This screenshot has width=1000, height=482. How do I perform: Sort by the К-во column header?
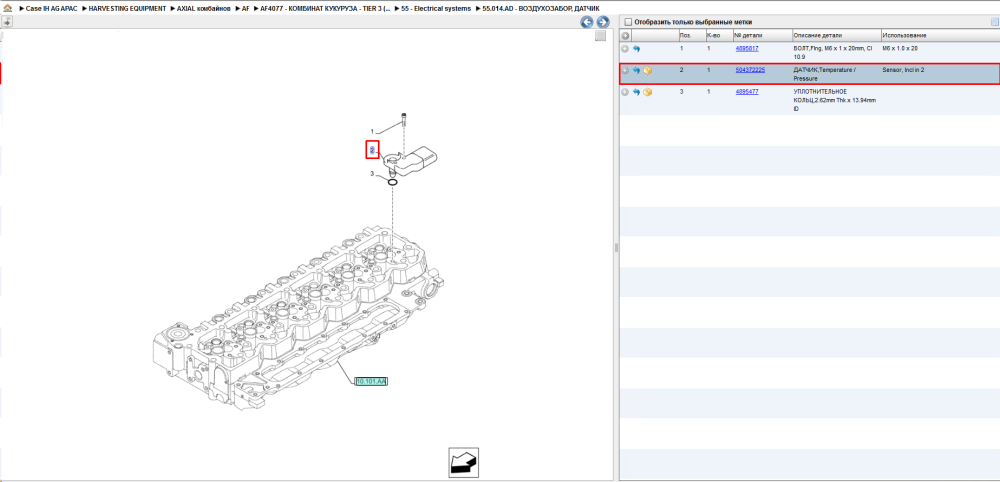[719, 36]
